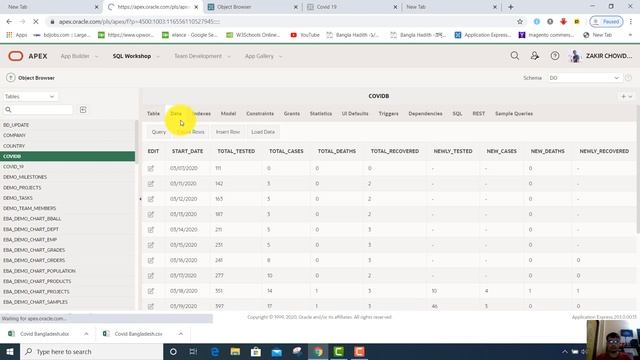Image resolution: width=640 pixels, height=360 pixels.
Task: Edit the row dated 03/16/2020
Action: [151, 260]
